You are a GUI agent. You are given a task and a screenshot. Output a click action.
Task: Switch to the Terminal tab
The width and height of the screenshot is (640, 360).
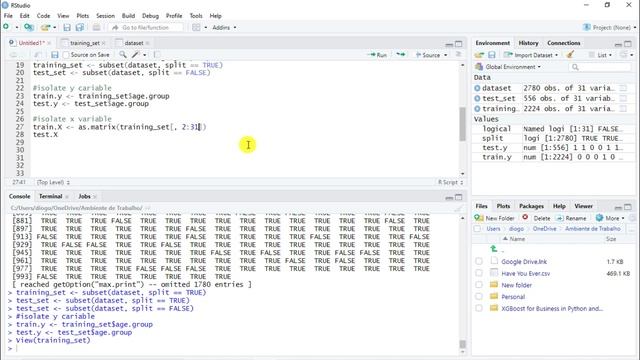tap(51, 196)
